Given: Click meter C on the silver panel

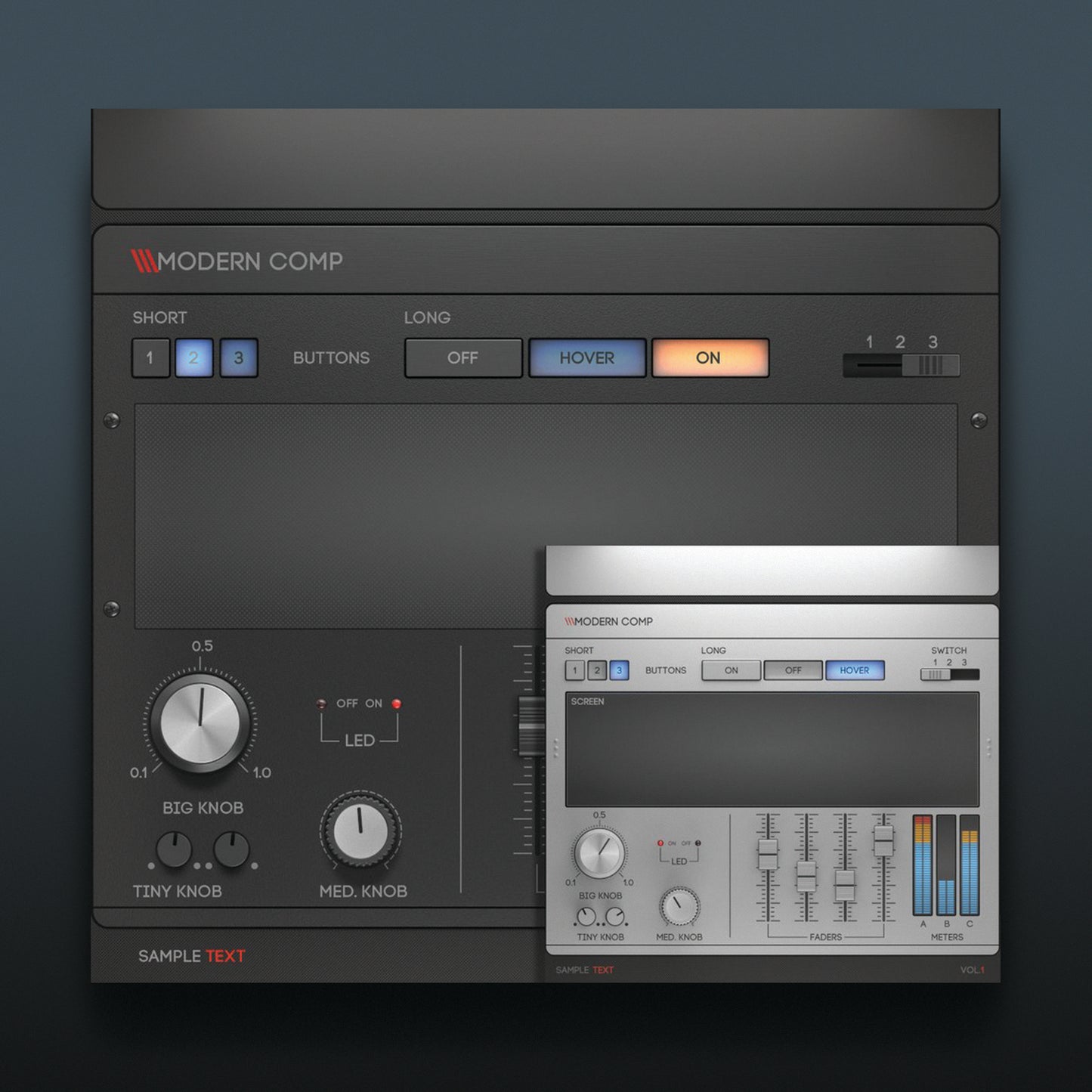Looking at the screenshot, I should point(970,865).
